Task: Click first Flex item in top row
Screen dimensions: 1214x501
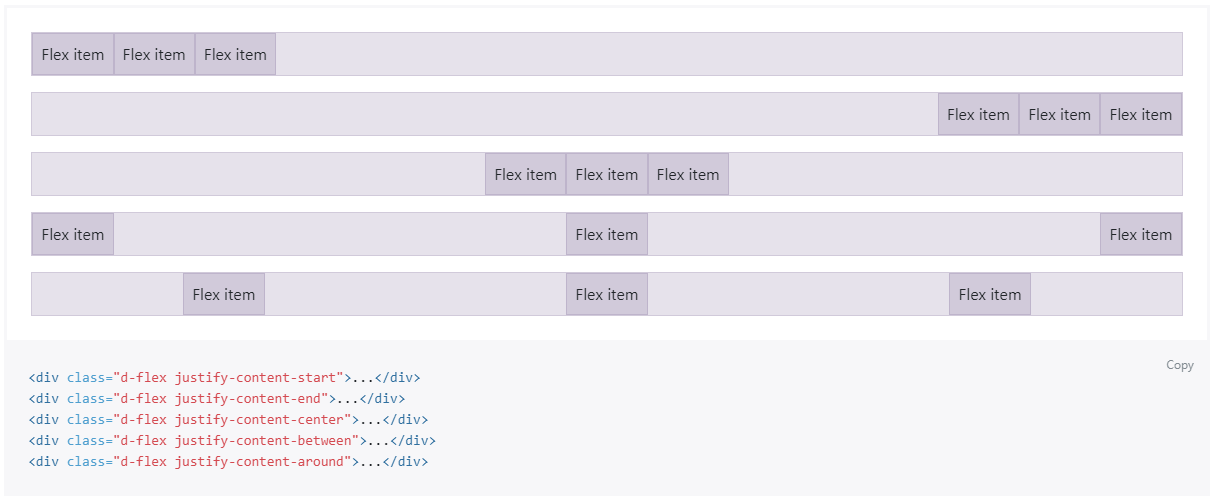Action: tap(73, 55)
